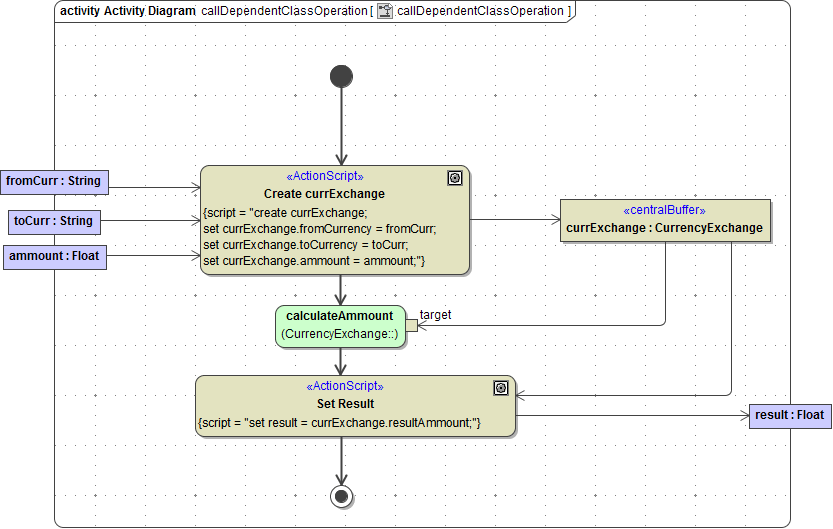The height and width of the screenshot is (529, 833).
Task: Click the 'activity Activity Diagram' frame header
Action: [x=127, y=11]
